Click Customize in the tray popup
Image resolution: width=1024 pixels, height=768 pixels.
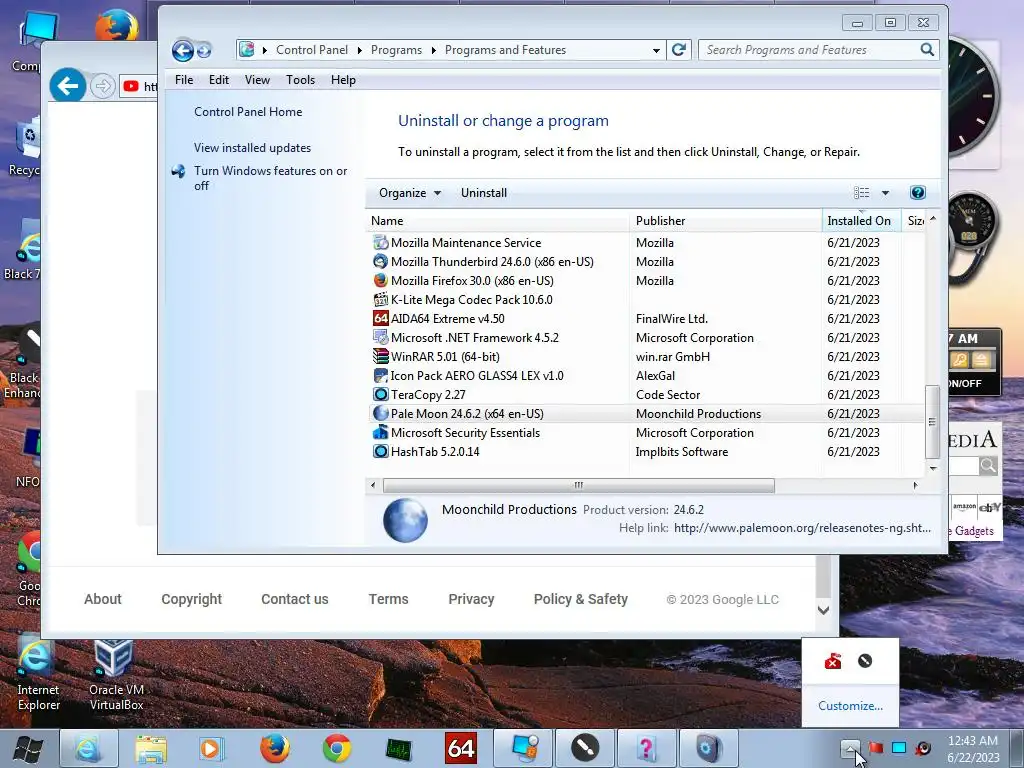point(850,706)
